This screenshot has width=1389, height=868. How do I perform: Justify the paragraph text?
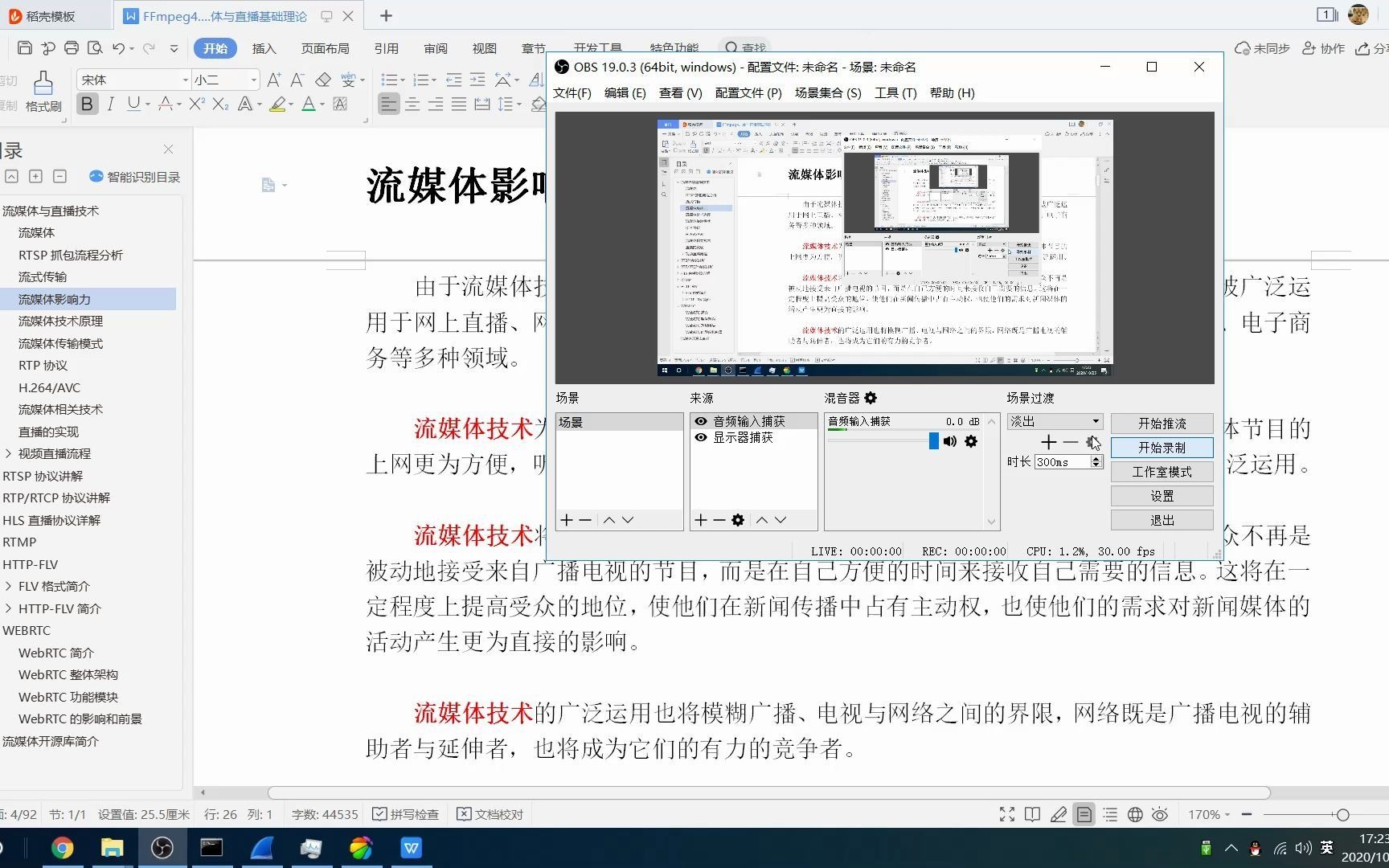point(459,104)
